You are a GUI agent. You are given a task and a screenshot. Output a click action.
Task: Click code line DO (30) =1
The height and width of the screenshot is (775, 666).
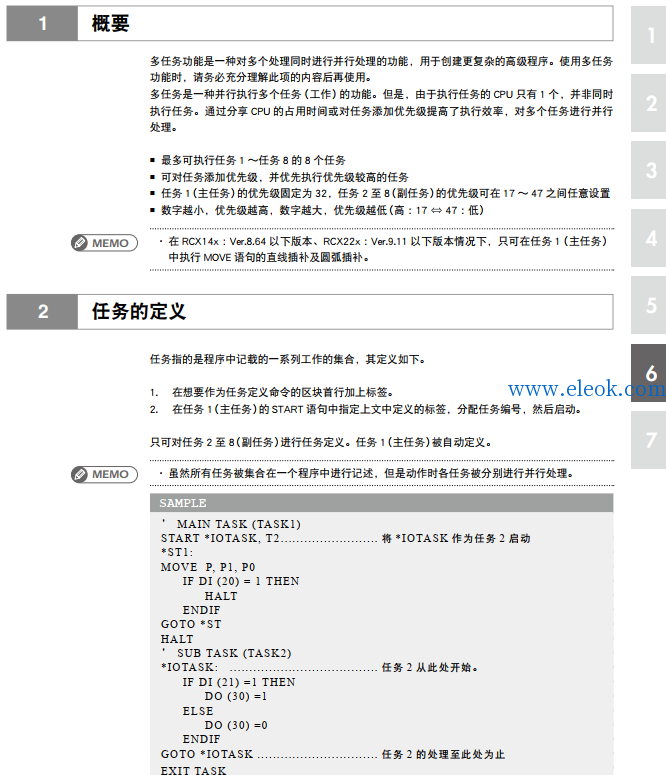236,696
